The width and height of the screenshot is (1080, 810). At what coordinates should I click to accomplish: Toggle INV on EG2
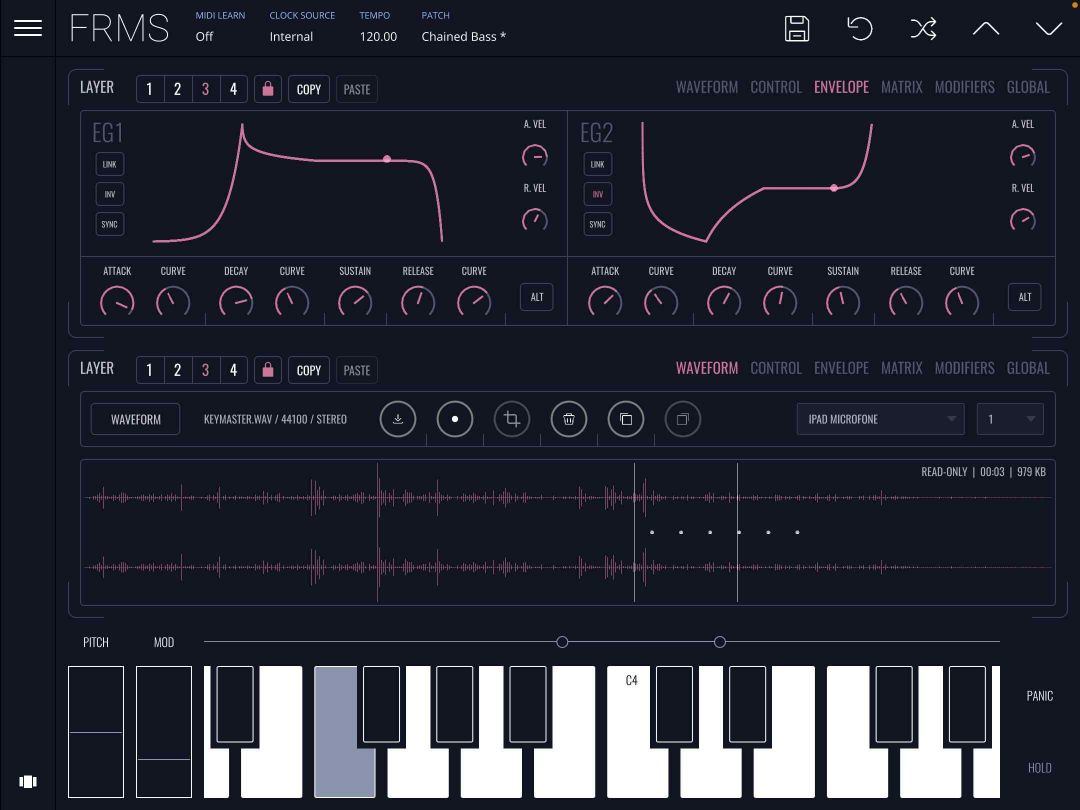point(597,194)
